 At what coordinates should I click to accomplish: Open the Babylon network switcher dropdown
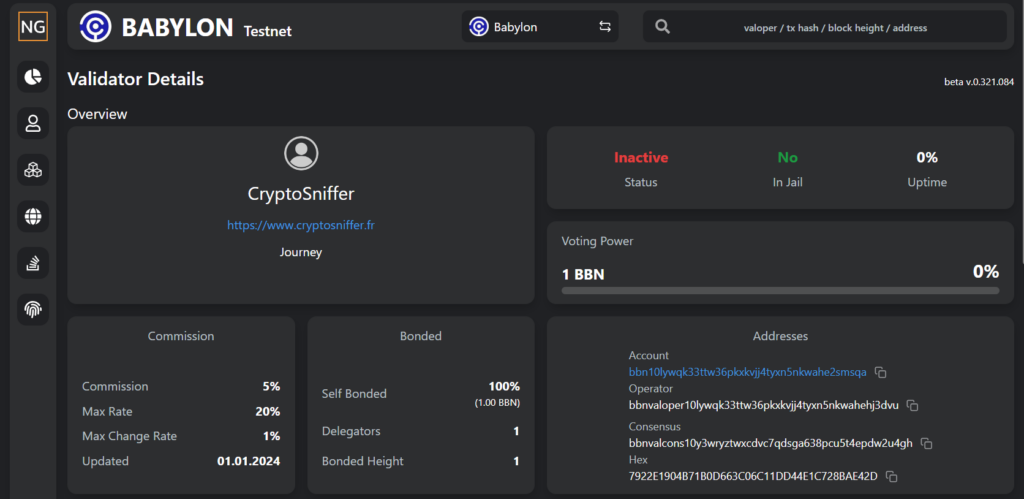click(x=539, y=27)
